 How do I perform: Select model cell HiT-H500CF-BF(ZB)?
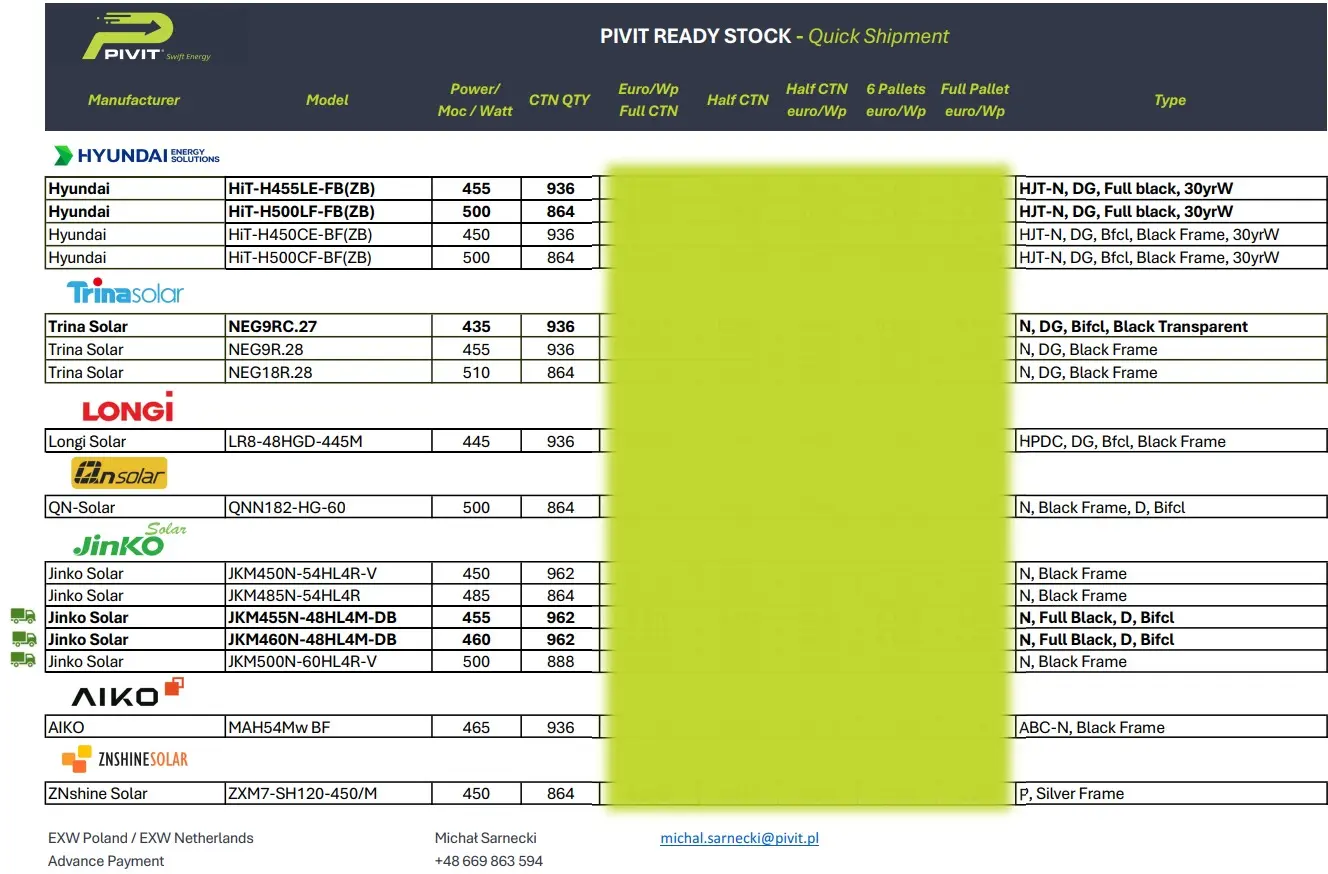[x=329, y=257]
